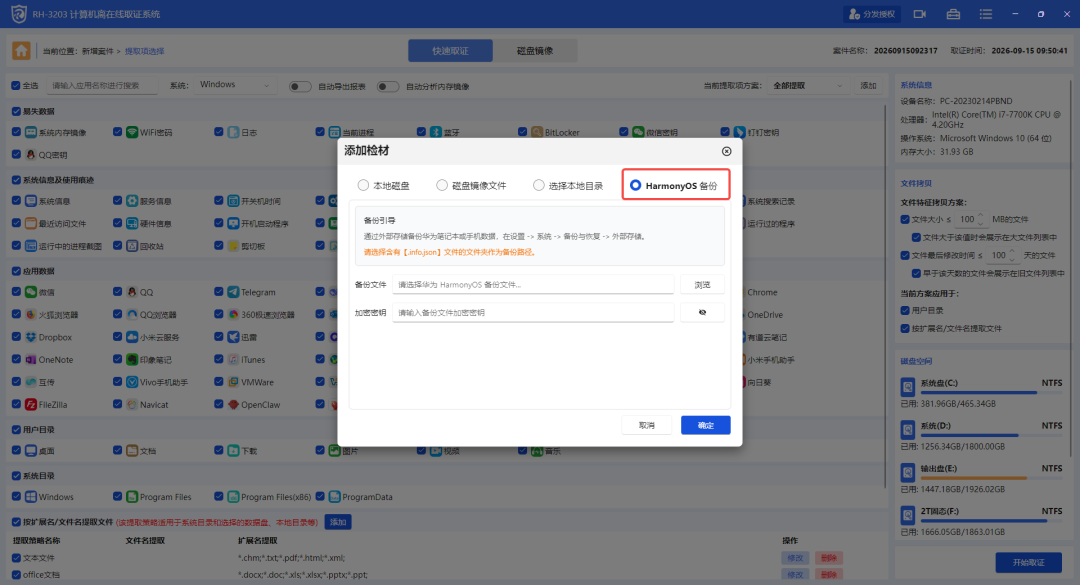The width and height of the screenshot is (1080, 585).
Task: Toggle the 自动导出报表 switch
Action: pyautogui.click(x=300, y=86)
